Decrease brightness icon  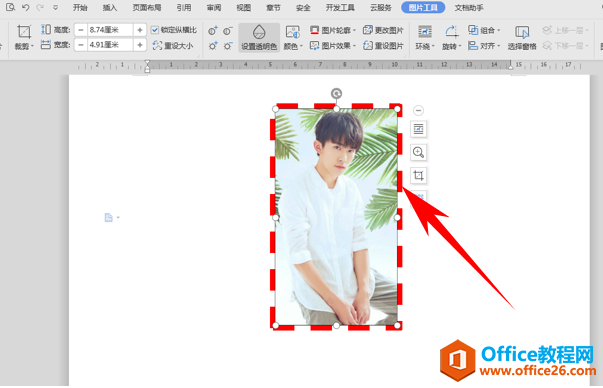click(x=228, y=46)
